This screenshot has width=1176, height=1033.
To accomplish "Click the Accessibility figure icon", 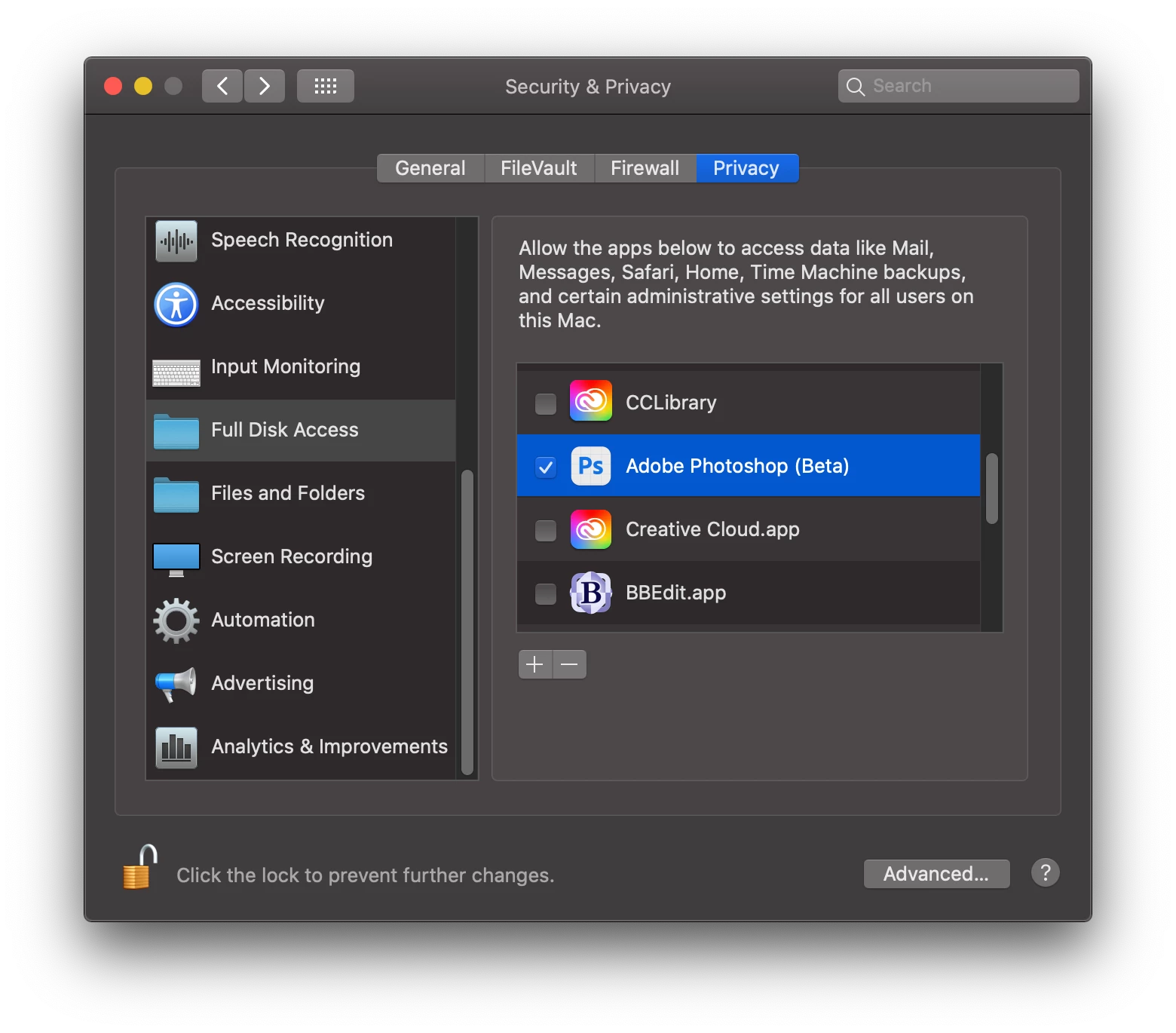I will point(176,305).
